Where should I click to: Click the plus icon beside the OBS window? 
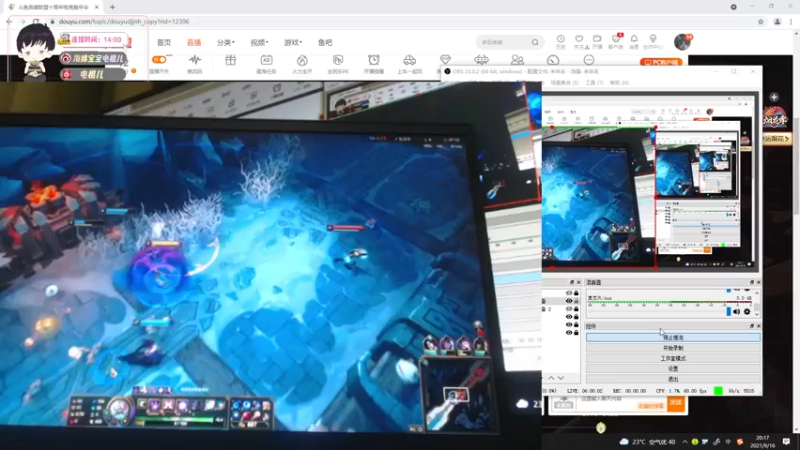click(774, 97)
